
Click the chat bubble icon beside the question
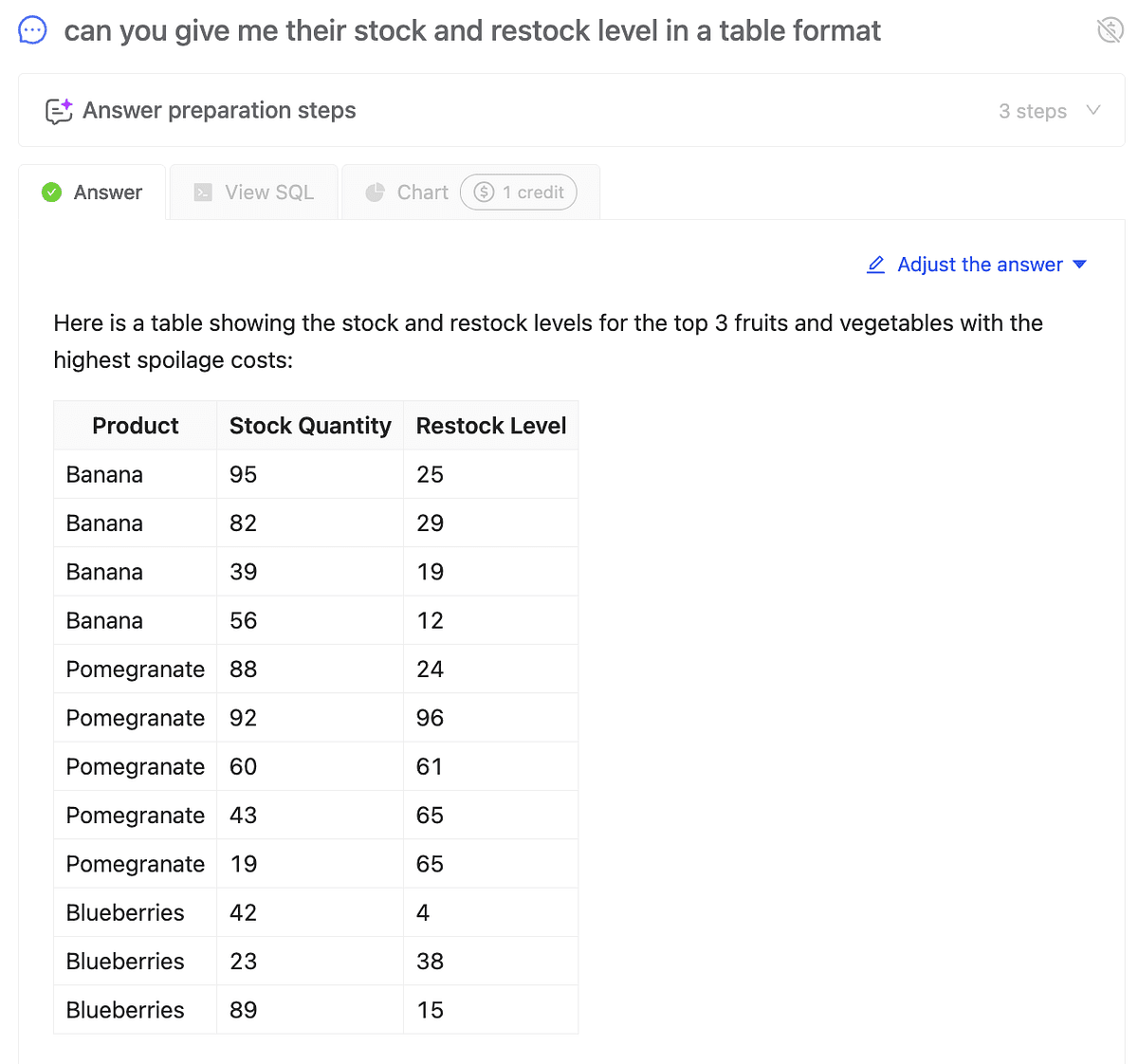[x=32, y=30]
